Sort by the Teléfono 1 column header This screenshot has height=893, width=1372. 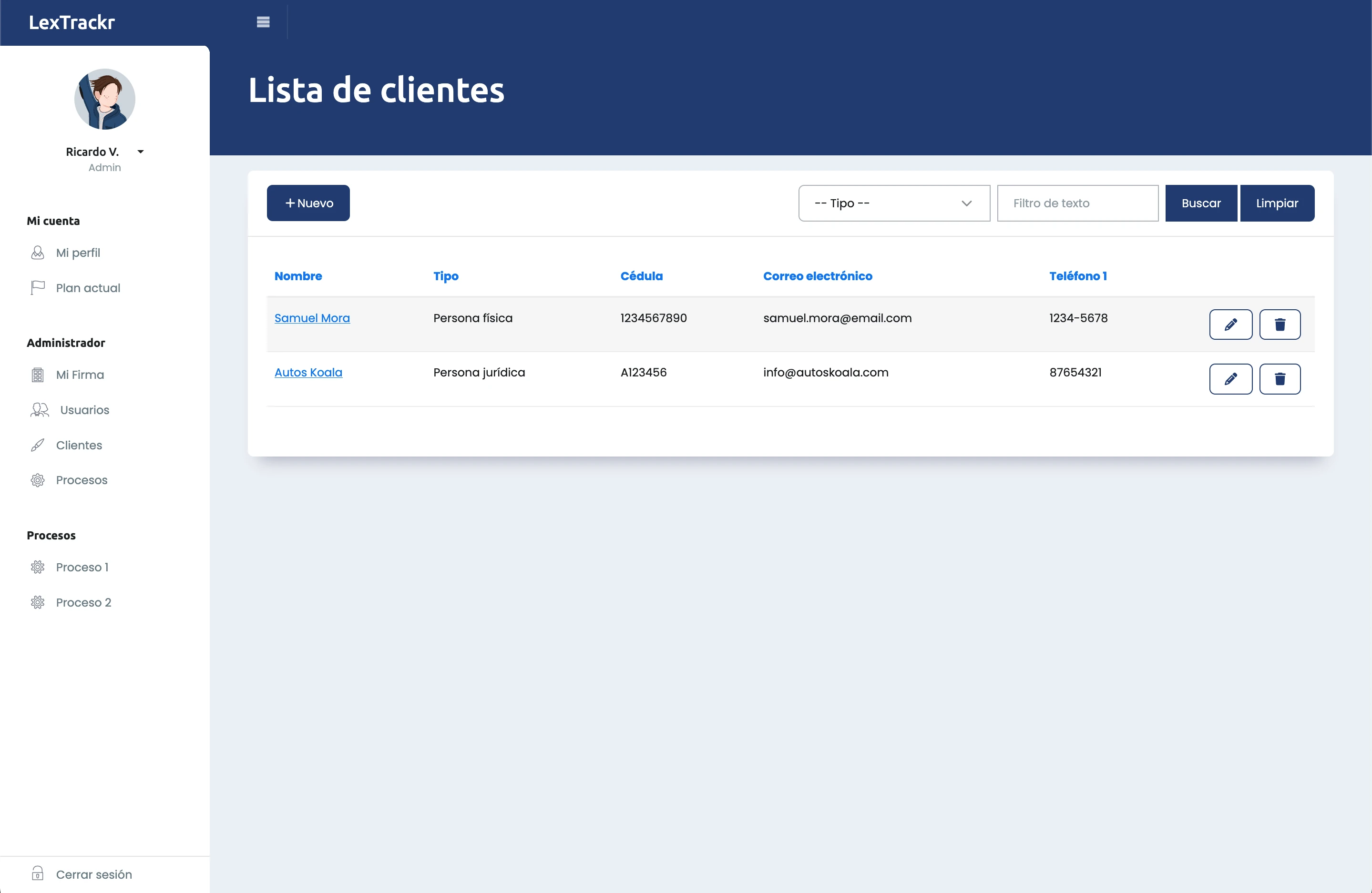(1077, 276)
